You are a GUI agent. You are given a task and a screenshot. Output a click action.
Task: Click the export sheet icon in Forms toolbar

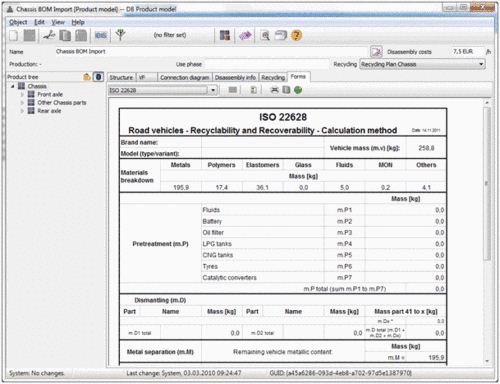point(253,90)
